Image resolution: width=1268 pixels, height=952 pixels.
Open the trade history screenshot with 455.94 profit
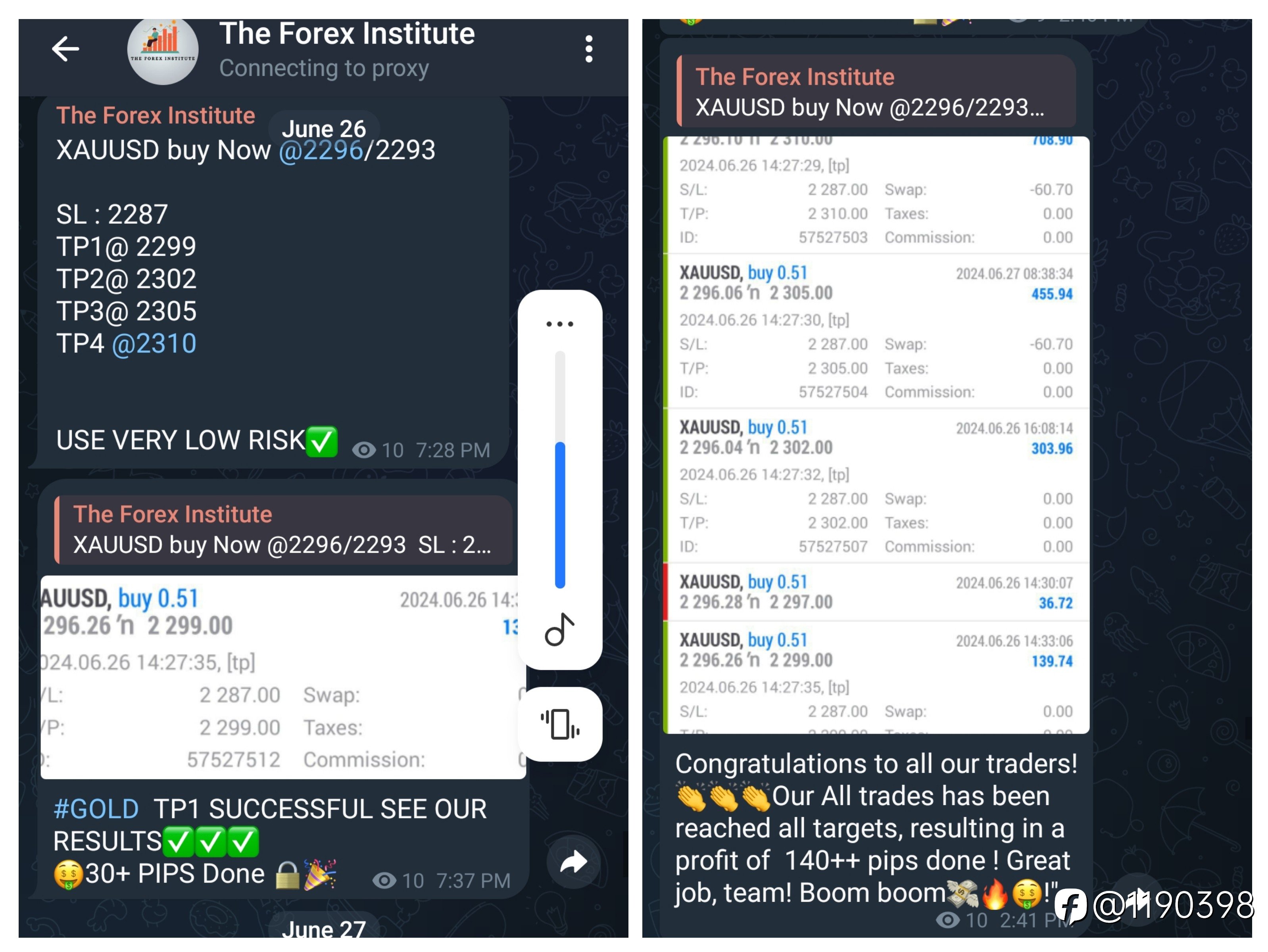[x=876, y=435]
